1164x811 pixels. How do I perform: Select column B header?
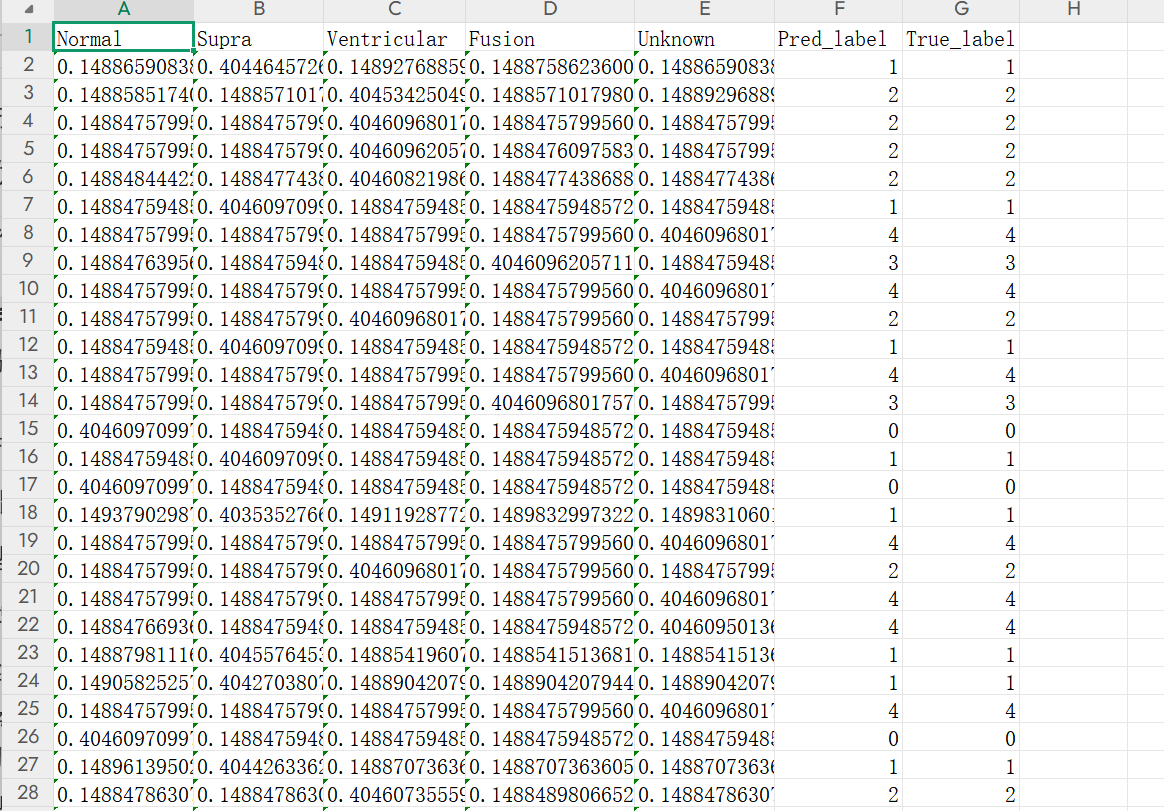259,10
